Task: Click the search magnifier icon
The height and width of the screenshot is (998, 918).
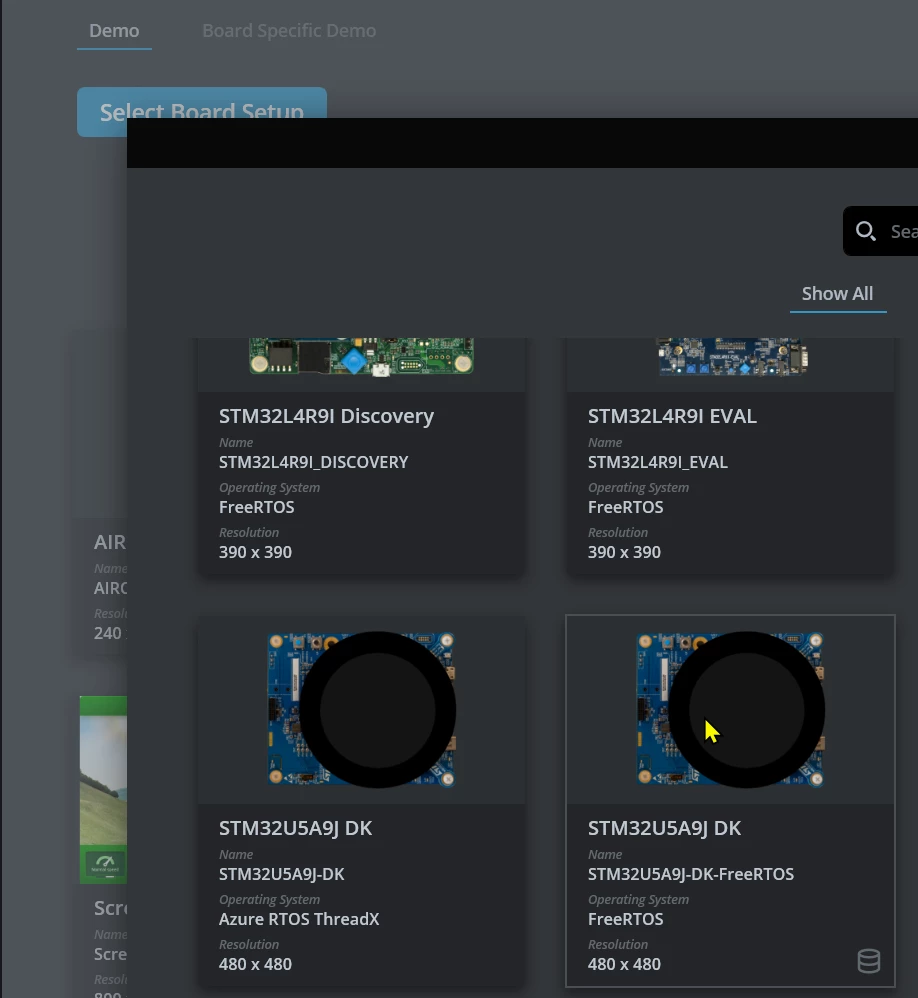Action: click(865, 231)
